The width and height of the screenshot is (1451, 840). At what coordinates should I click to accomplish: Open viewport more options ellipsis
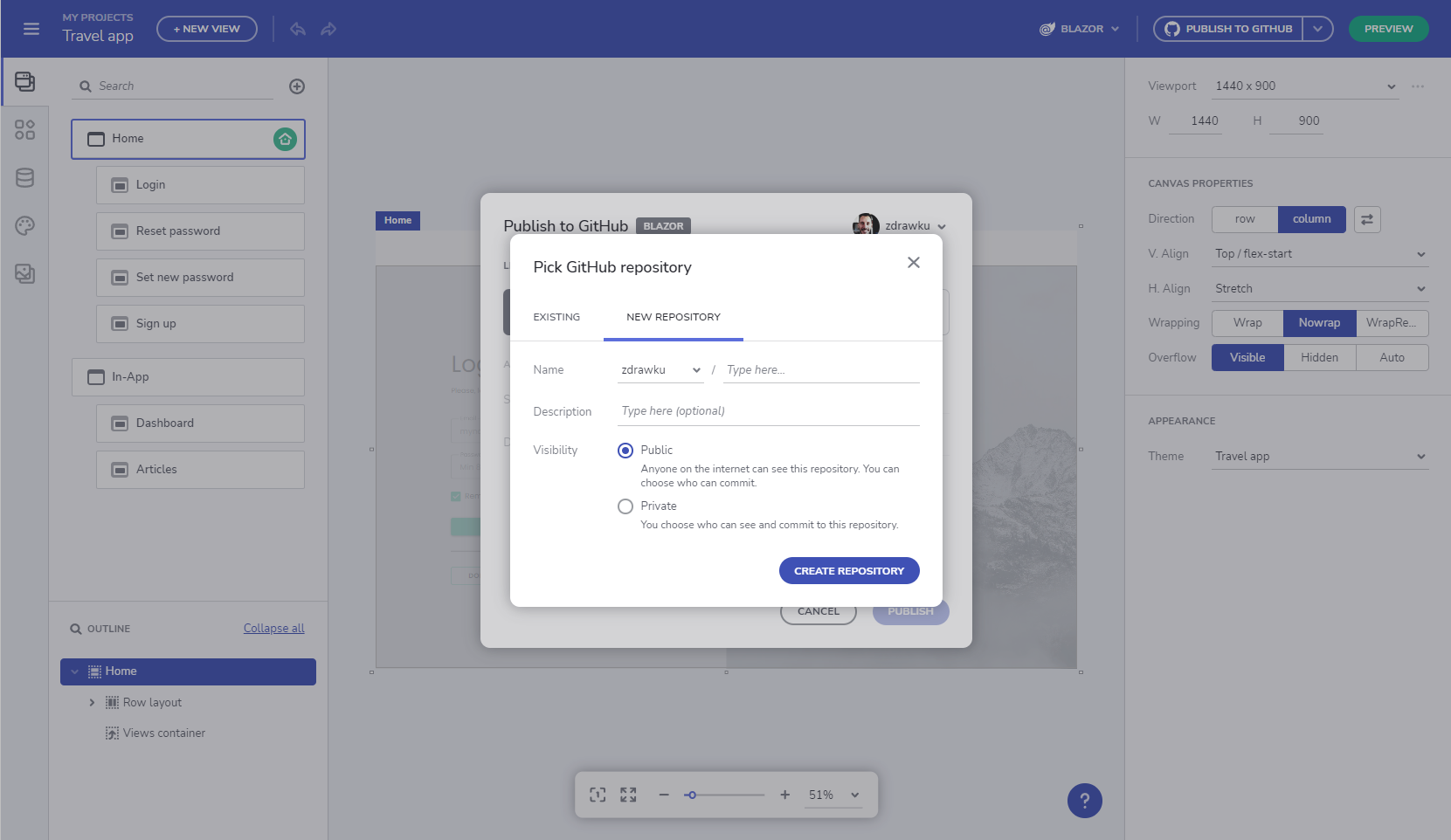1418,86
